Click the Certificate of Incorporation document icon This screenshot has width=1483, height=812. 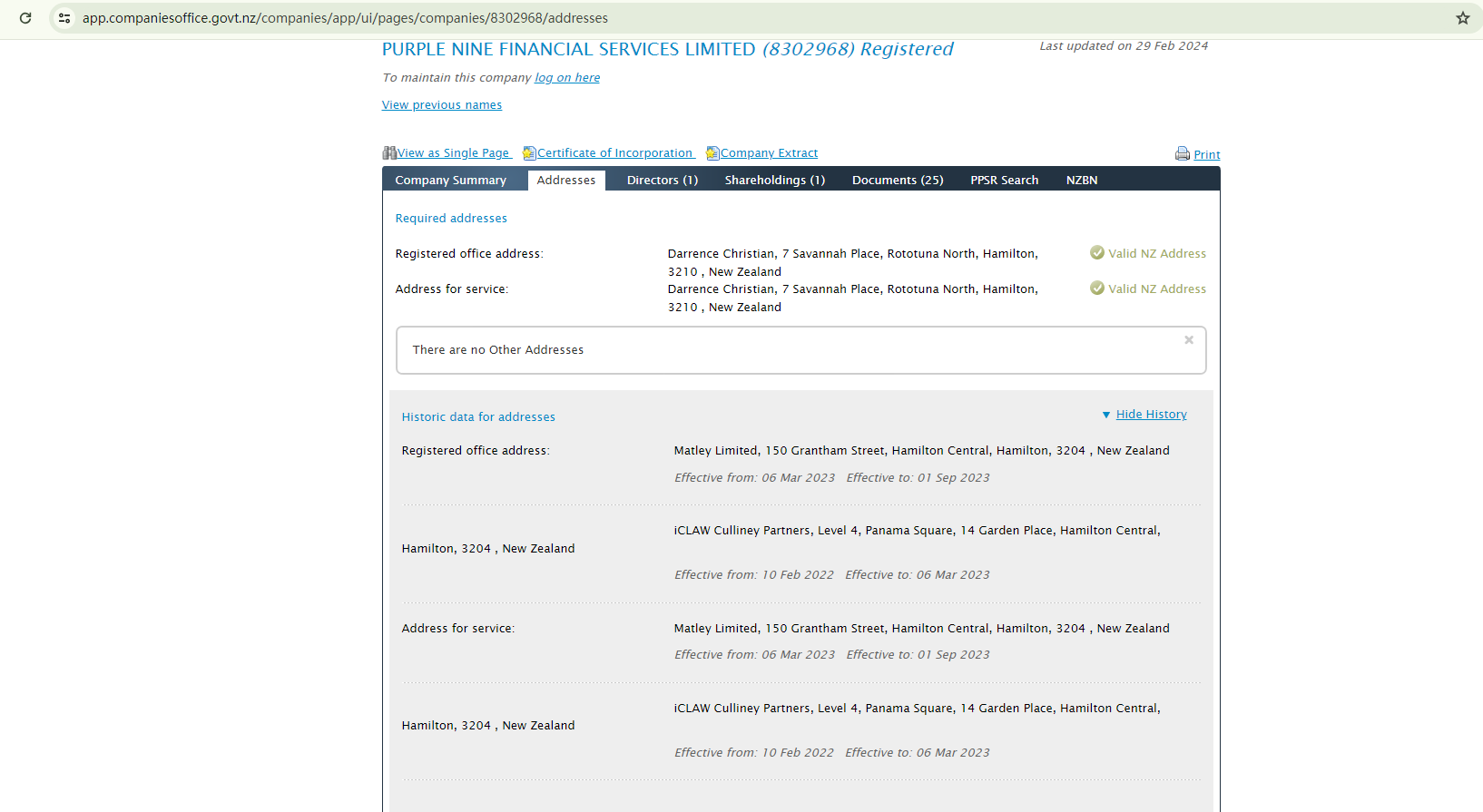click(529, 153)
